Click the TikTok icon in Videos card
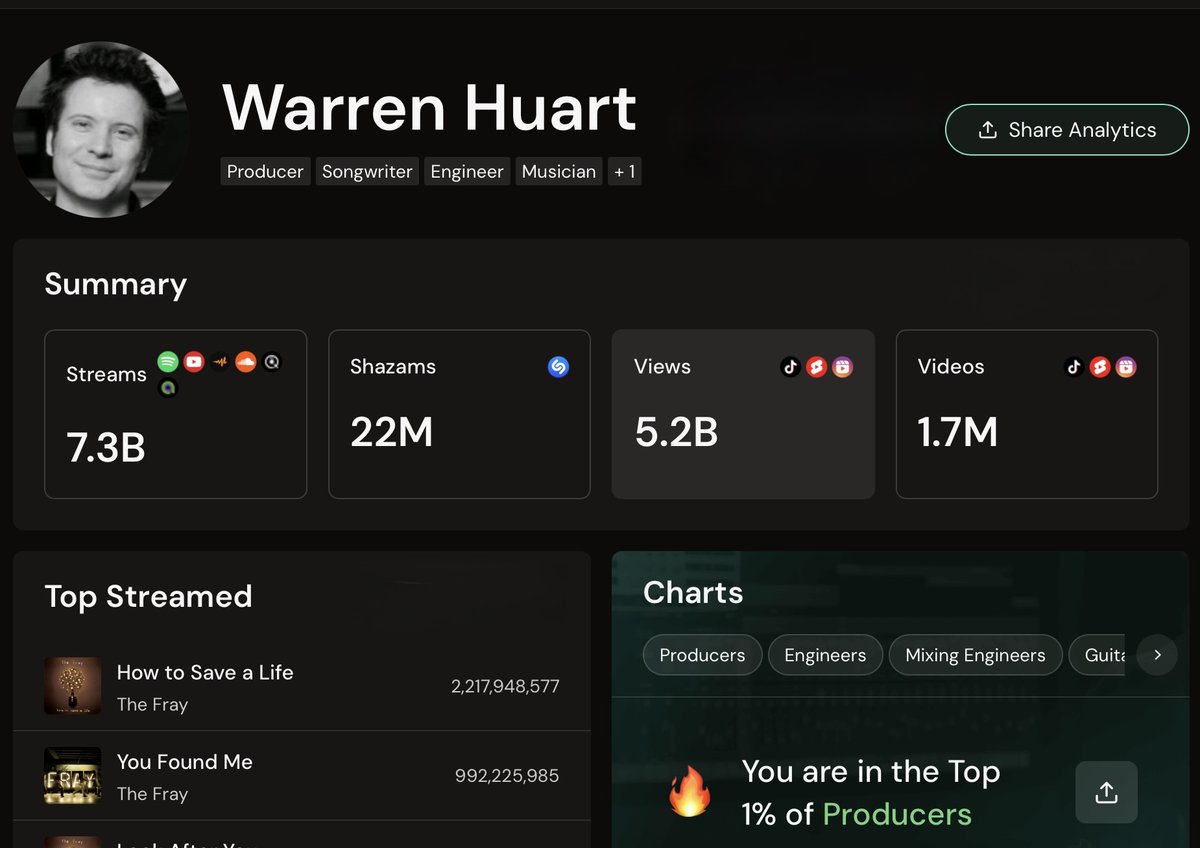The width and height of the screenshot is (1200, 848). coord(1074,367)
